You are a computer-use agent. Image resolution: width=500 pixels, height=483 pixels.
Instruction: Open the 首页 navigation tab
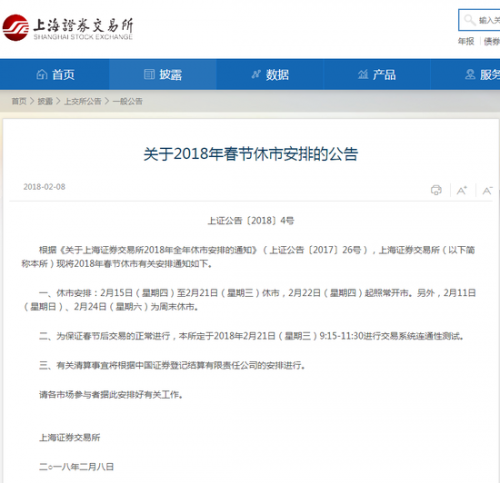coord(55,74)
